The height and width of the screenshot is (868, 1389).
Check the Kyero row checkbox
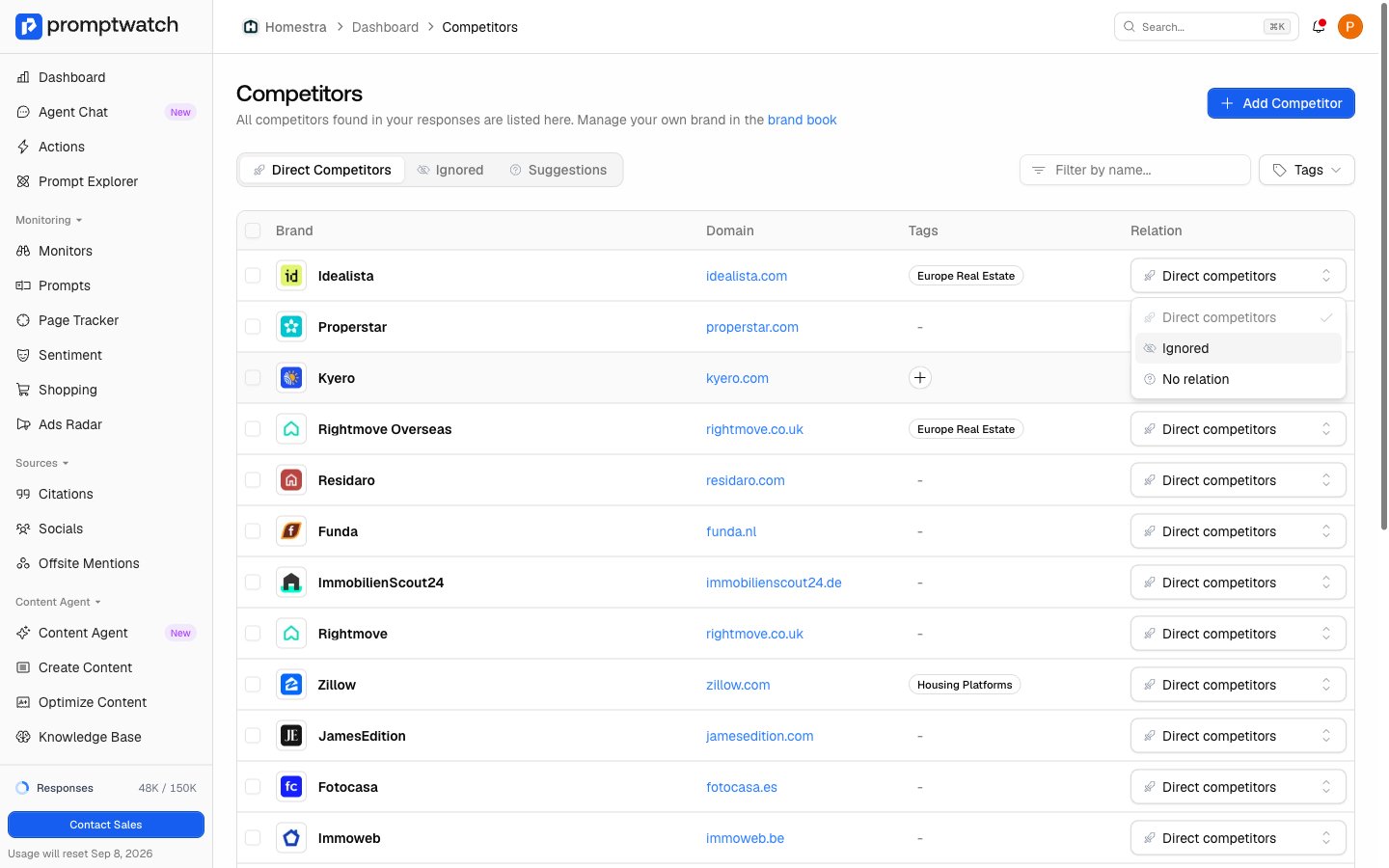click(253, 378)
